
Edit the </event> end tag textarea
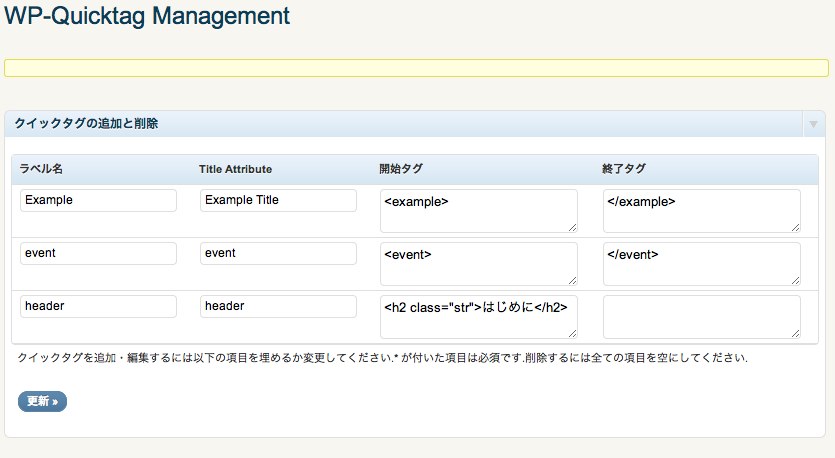(702, 264)
